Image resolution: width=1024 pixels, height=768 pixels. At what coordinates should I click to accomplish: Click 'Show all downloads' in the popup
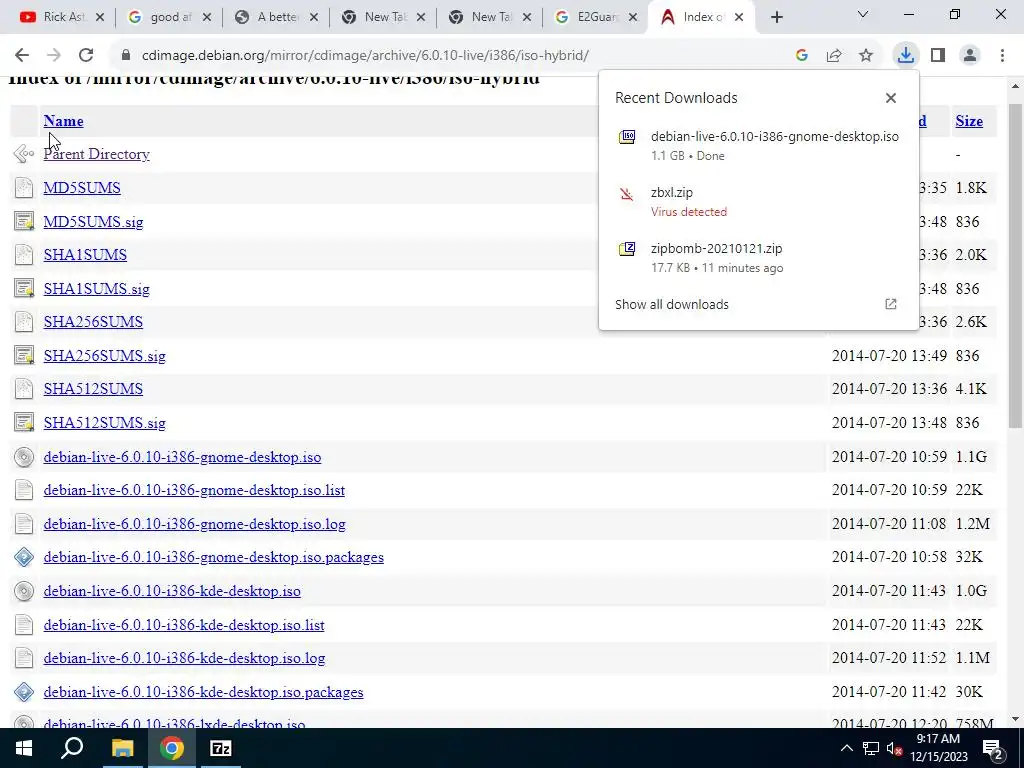pyautogui.click(x=671, y=304)
